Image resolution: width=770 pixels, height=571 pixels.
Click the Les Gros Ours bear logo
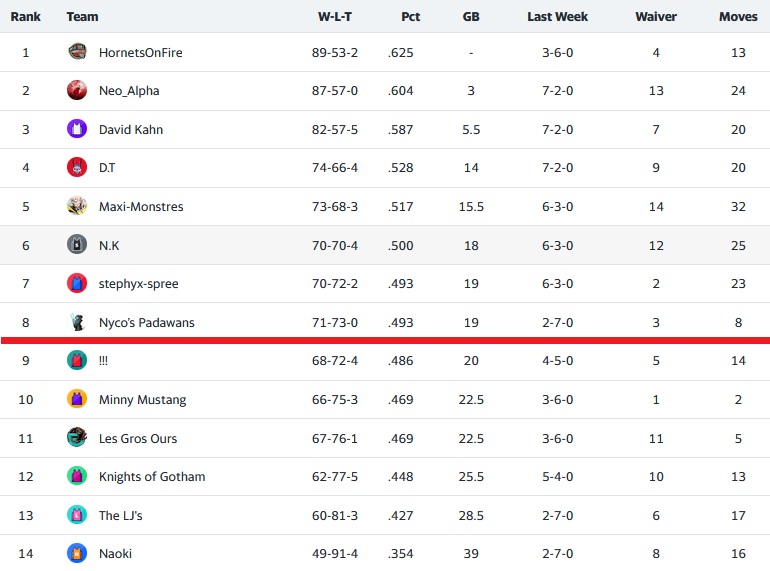click(x=77, y=437)
